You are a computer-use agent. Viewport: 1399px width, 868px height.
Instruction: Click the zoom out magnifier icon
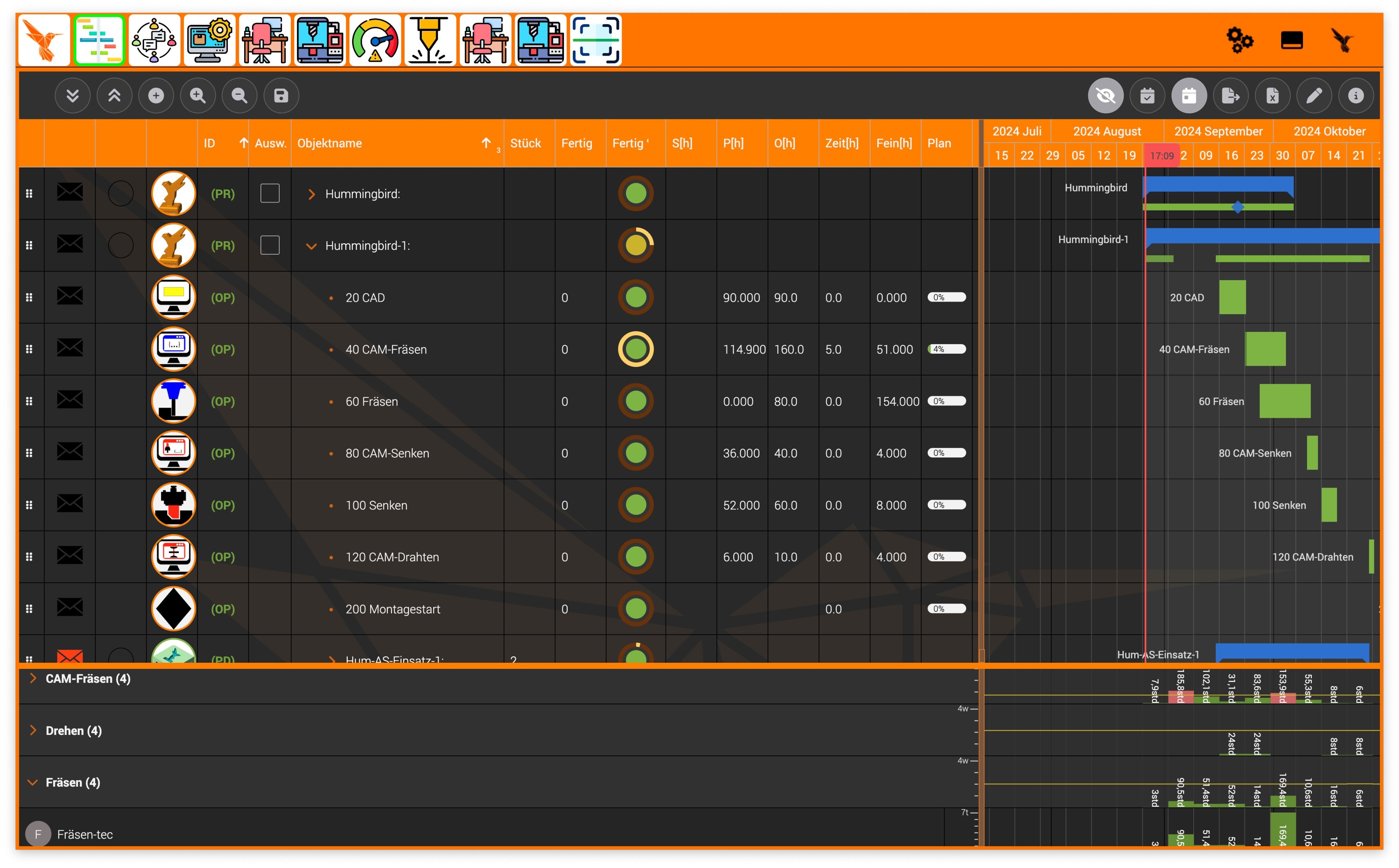(x=239, y=95)
